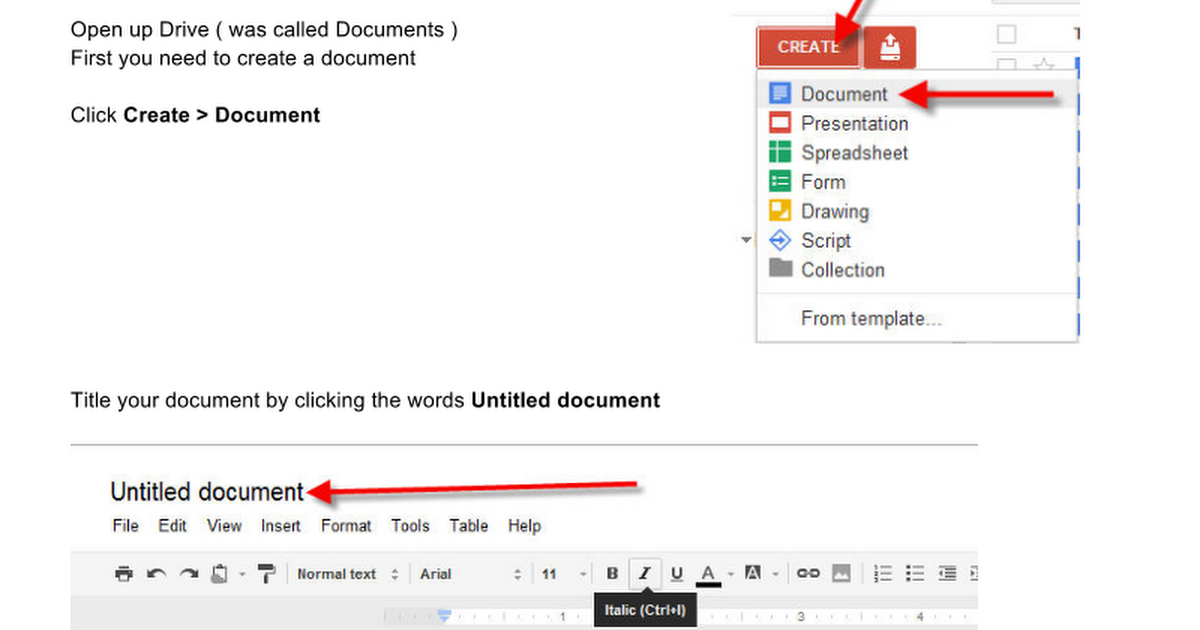Click the Untitled document title
This screenshot has width=1200, height=630.
point(207,492)
